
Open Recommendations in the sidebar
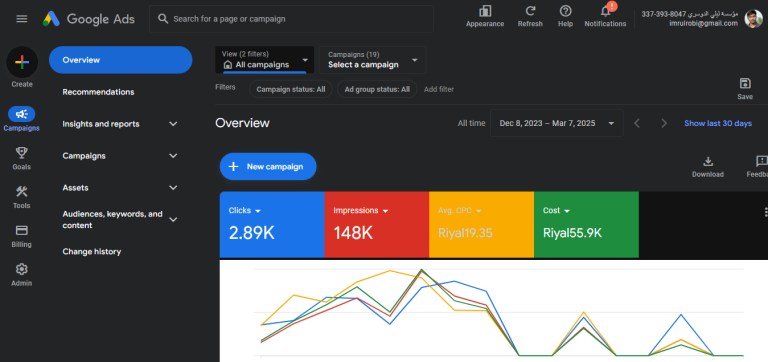point(98,92)
